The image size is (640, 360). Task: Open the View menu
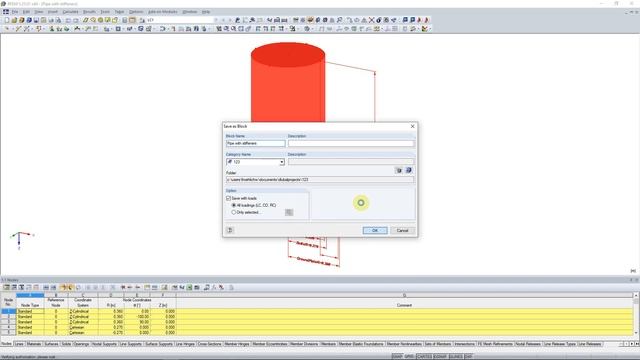point(38,12)
